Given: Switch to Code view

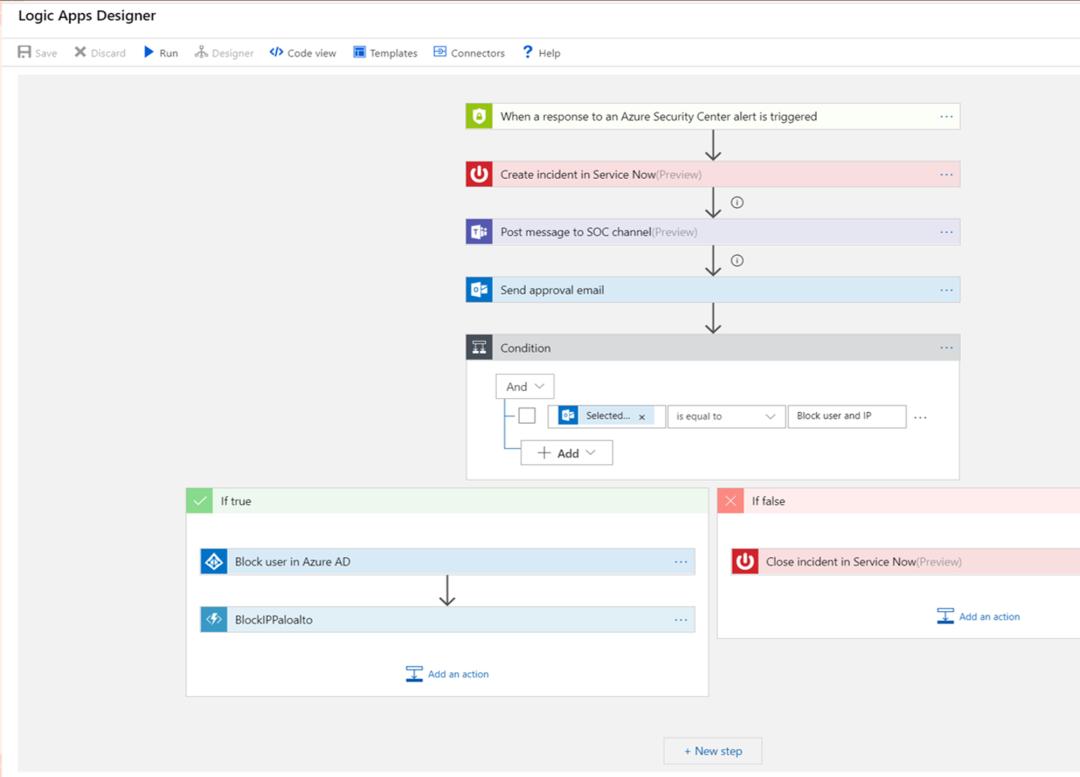Looking at the screenshot, I should coord(303,52).
